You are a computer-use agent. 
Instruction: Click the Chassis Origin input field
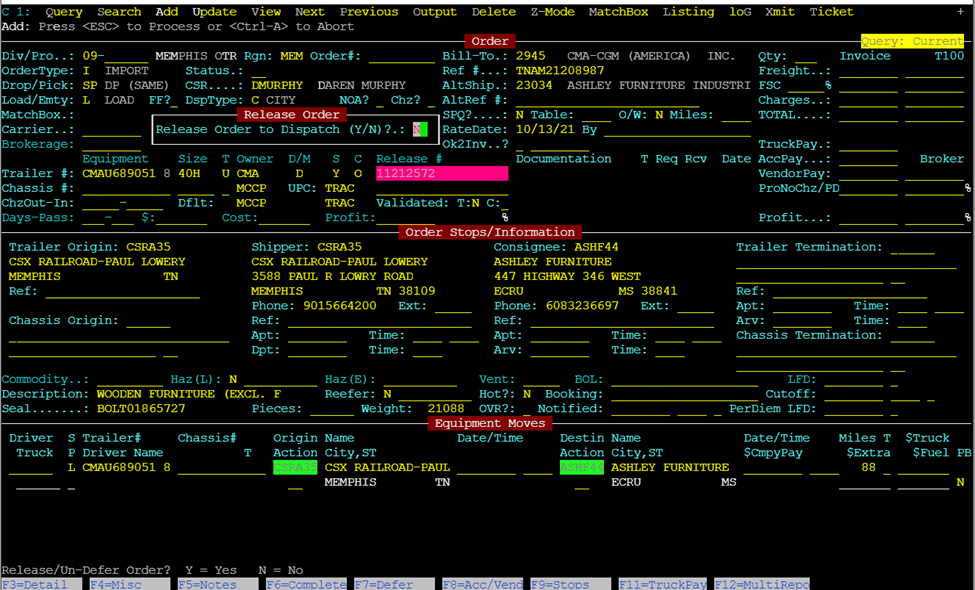coord(148,321)
